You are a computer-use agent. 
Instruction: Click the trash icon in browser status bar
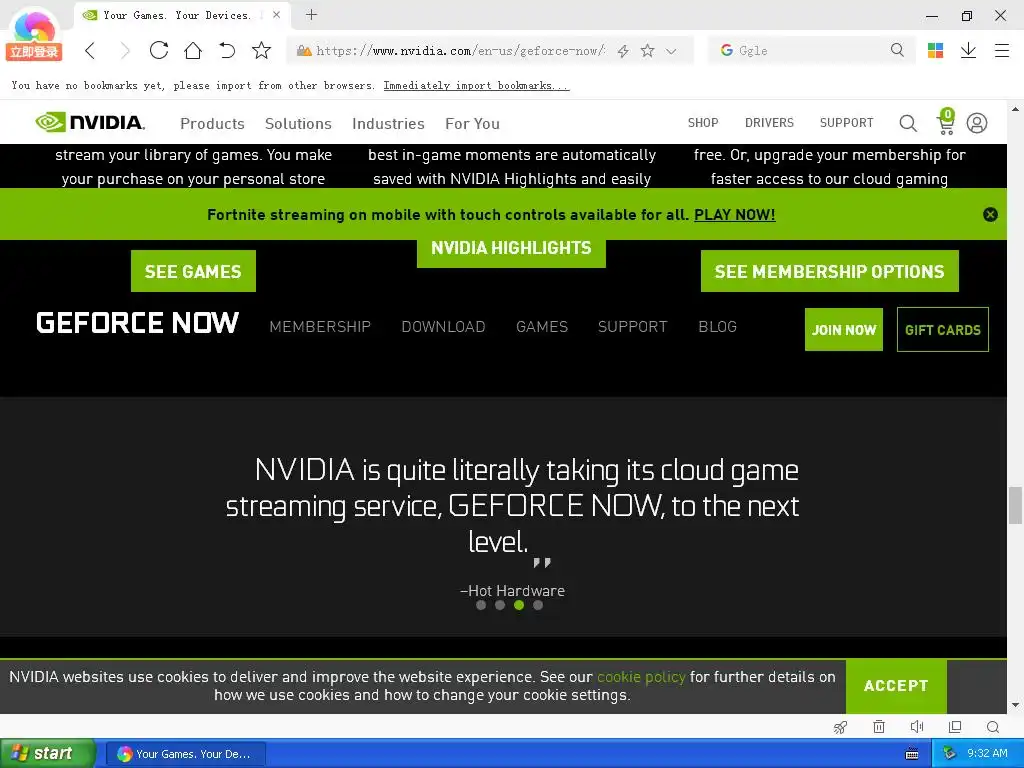[x=879, y=726]
